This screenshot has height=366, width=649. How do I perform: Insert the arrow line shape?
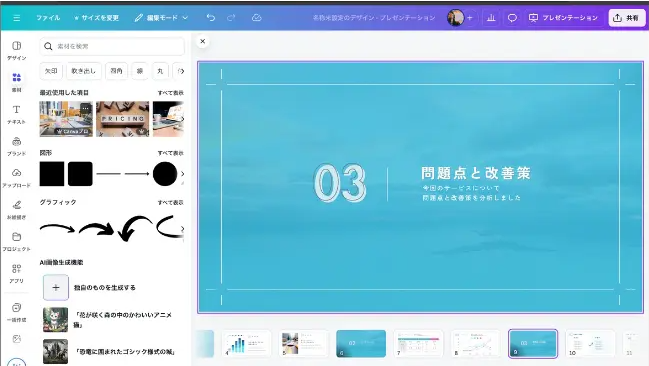(x=137, y=174)
